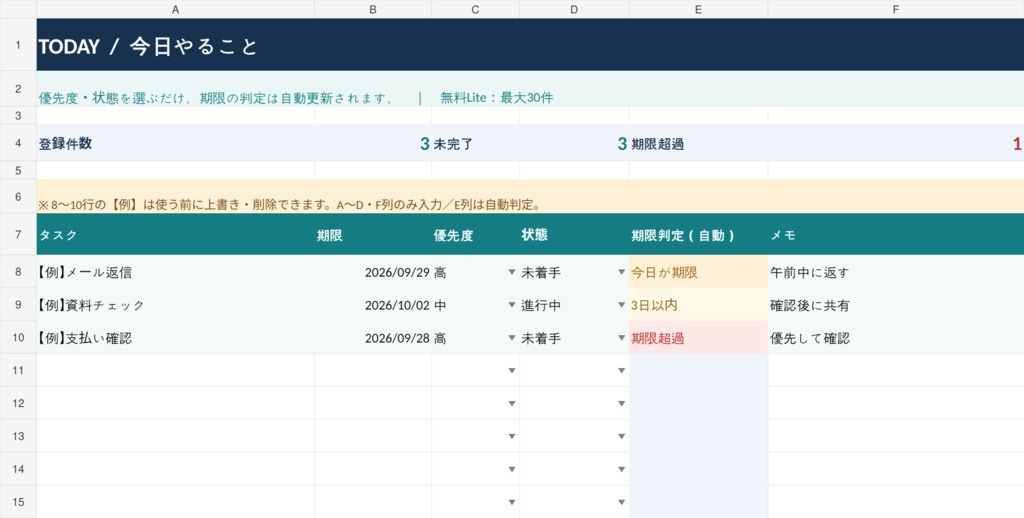This screenshot has height=518, width=1024.
Task: Open priority dropdown arrow in row 13
Action: [x=512, y=436]
